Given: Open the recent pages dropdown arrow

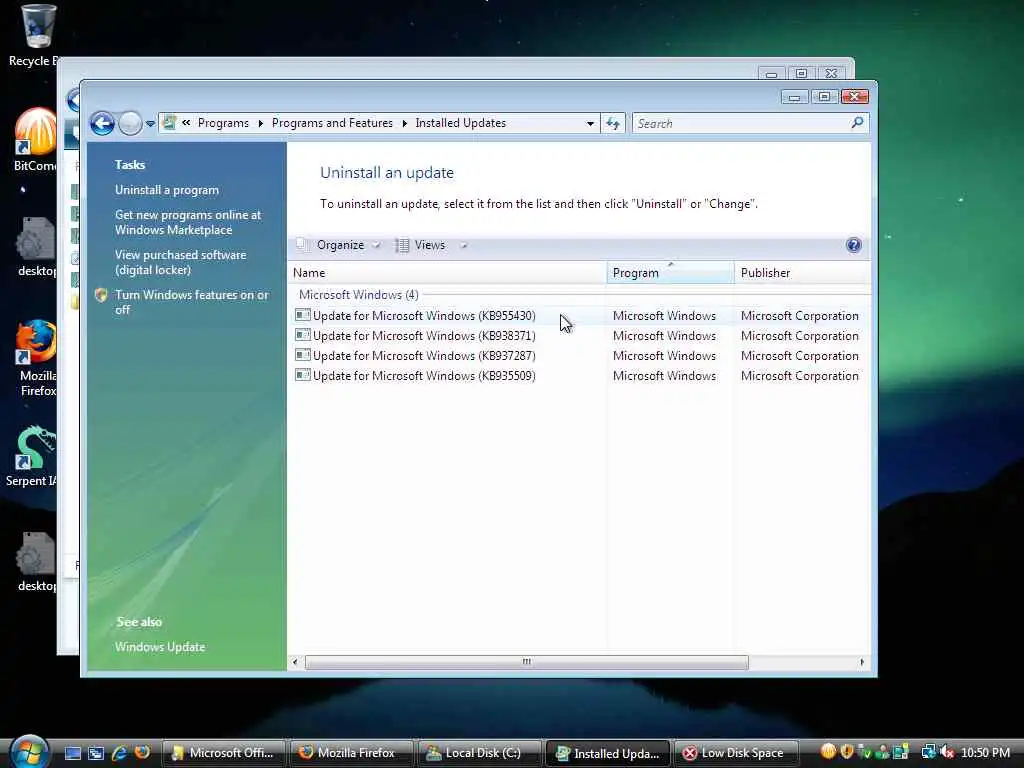Looking at the screenshot, I should pos(150,123).
